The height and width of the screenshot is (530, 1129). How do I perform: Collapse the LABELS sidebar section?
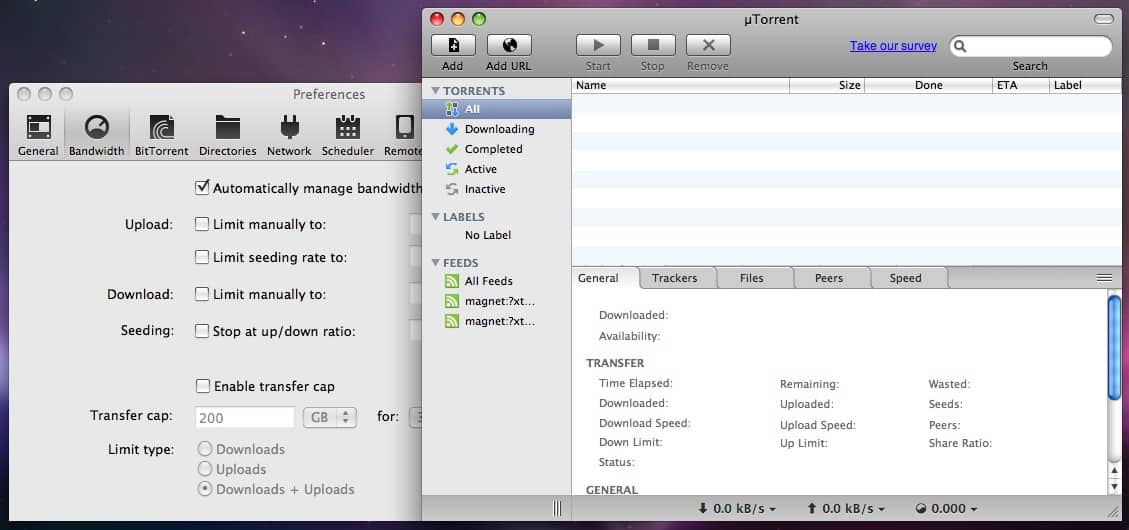[x=436, y=217]
